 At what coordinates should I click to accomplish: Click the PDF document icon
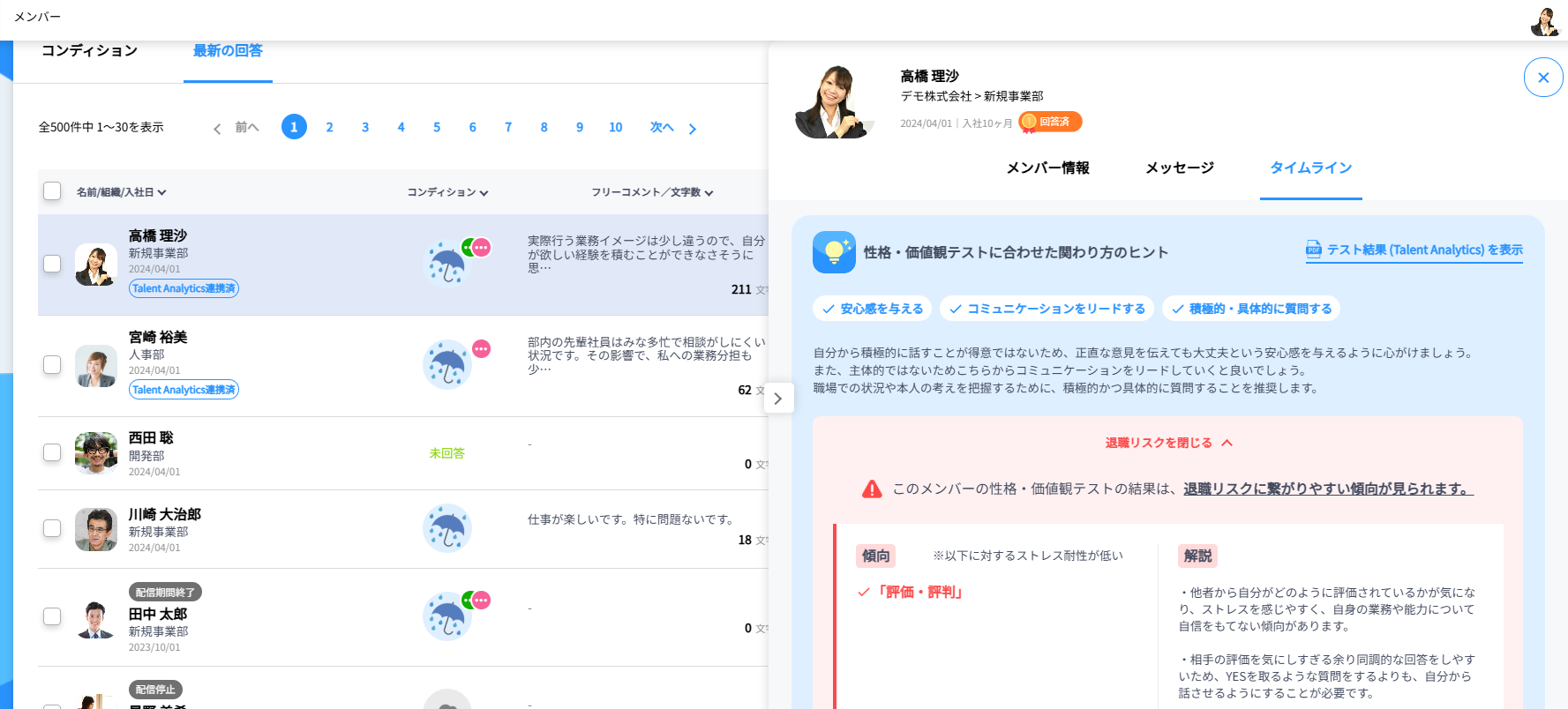1314,250
